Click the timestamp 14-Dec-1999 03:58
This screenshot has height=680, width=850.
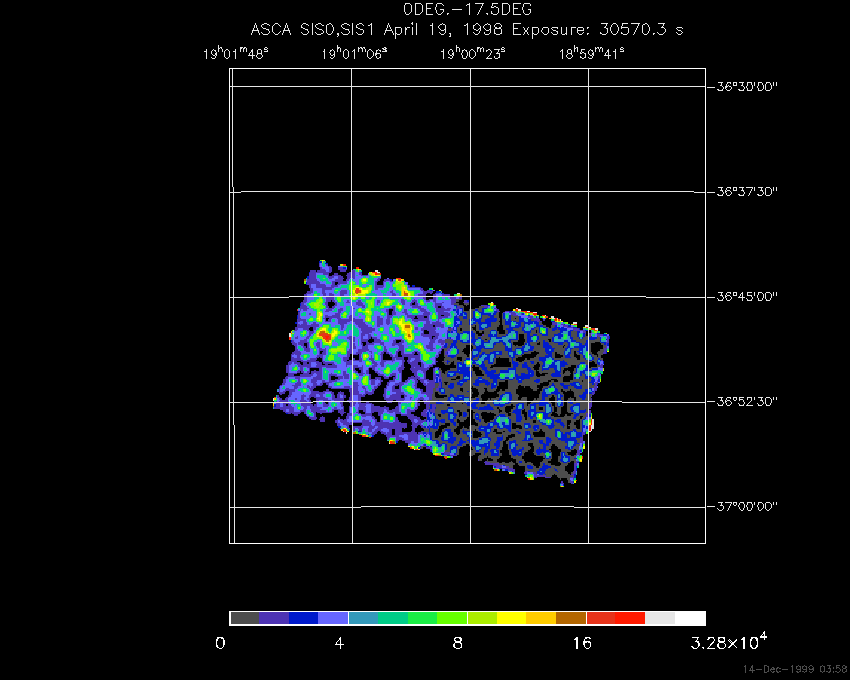point(795,669)
